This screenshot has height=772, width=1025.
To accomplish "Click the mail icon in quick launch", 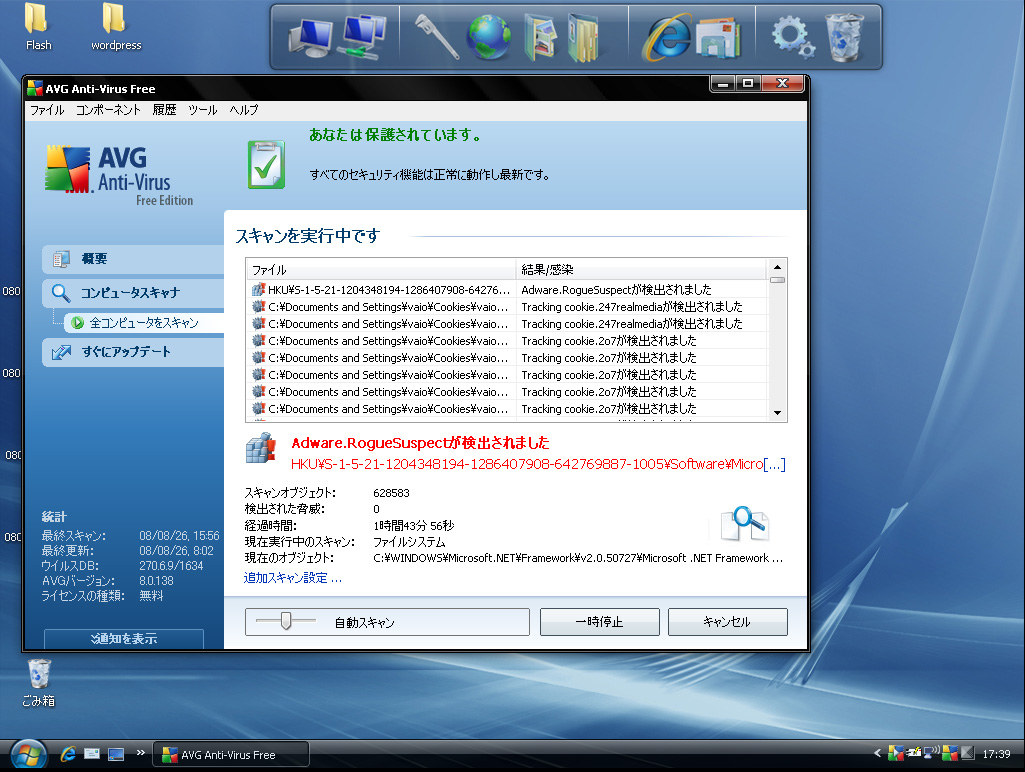I will [92, 754].
